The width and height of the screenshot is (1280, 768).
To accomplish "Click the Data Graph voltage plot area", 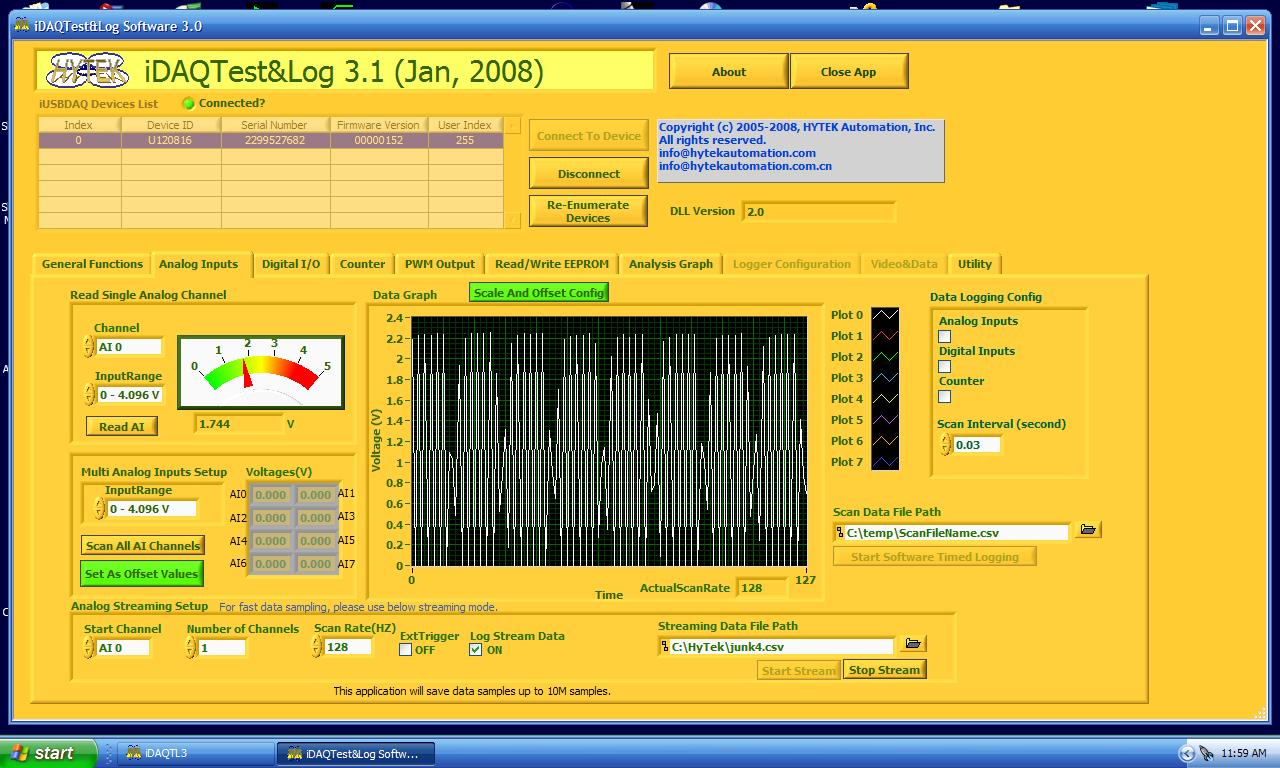I will click(x=609, y=442).
